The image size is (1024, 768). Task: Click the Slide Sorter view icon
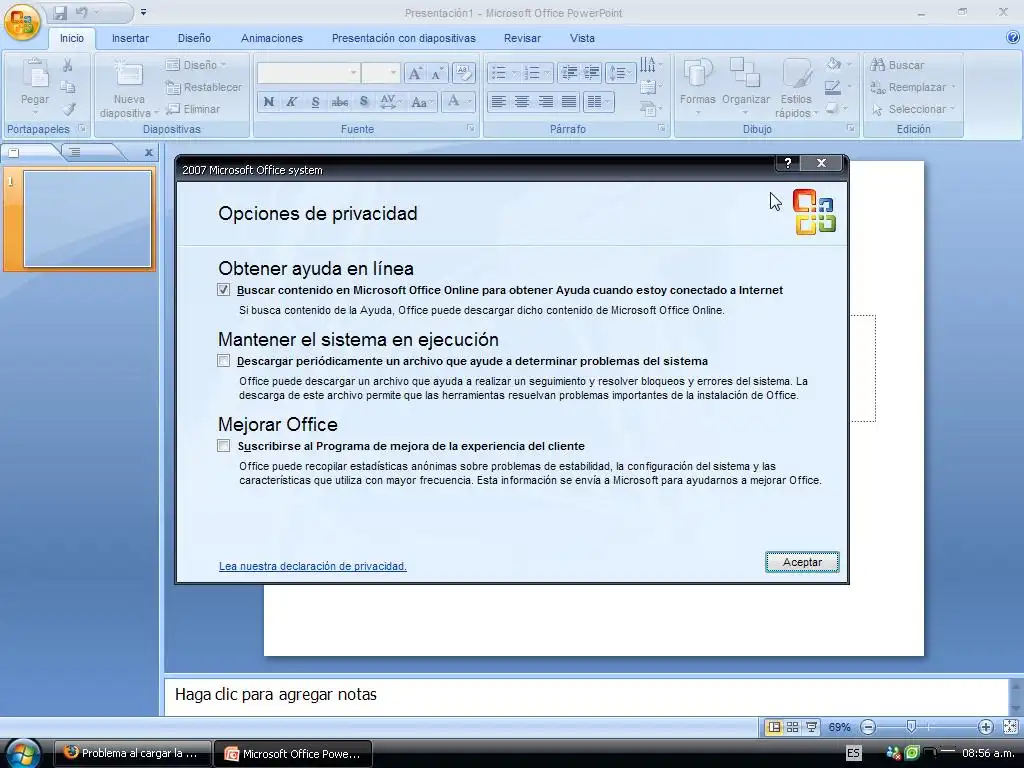pyautogui.click(x=792, y=727)
